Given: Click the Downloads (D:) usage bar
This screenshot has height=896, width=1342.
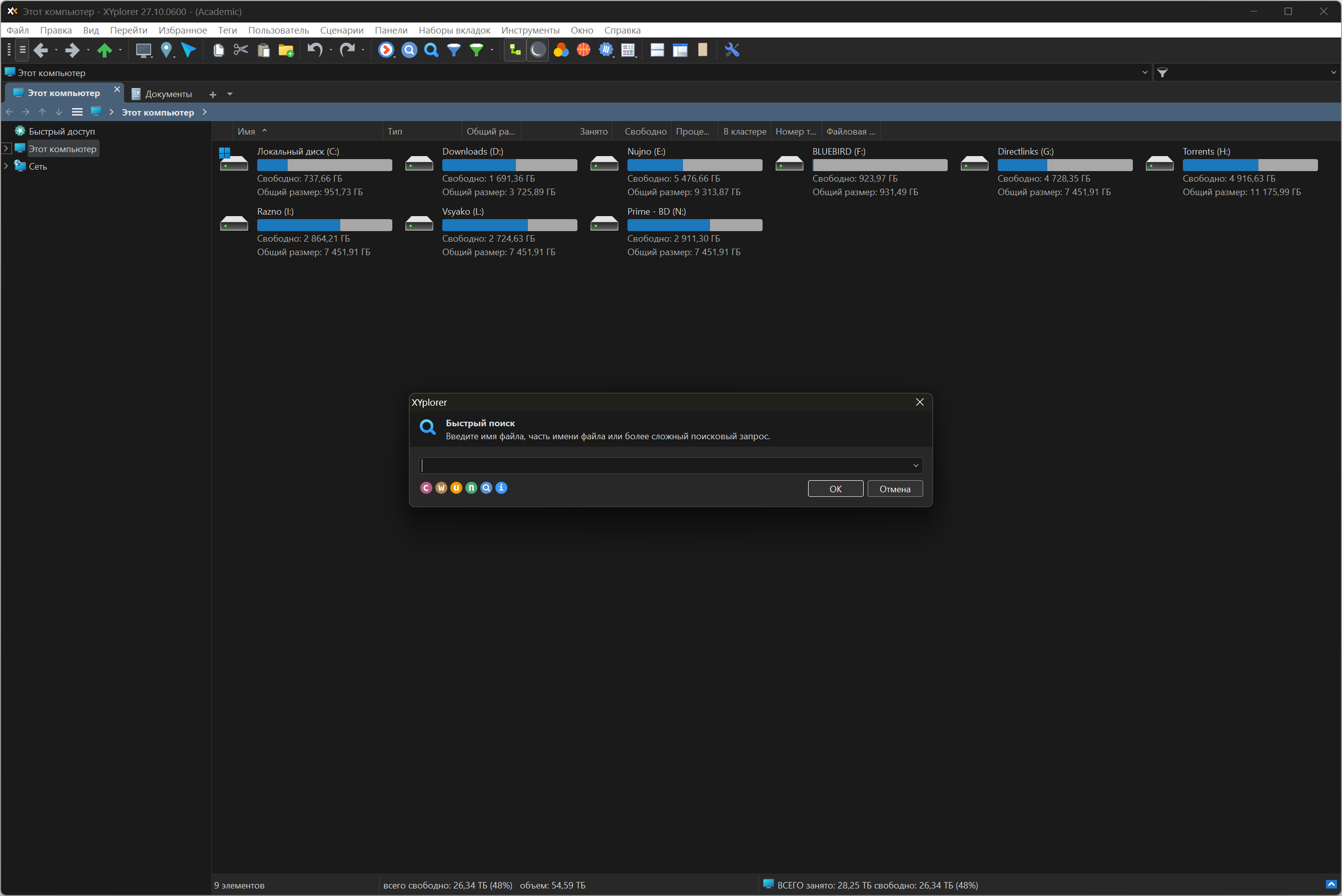Looking at the screenshot, I should point(509,165).
